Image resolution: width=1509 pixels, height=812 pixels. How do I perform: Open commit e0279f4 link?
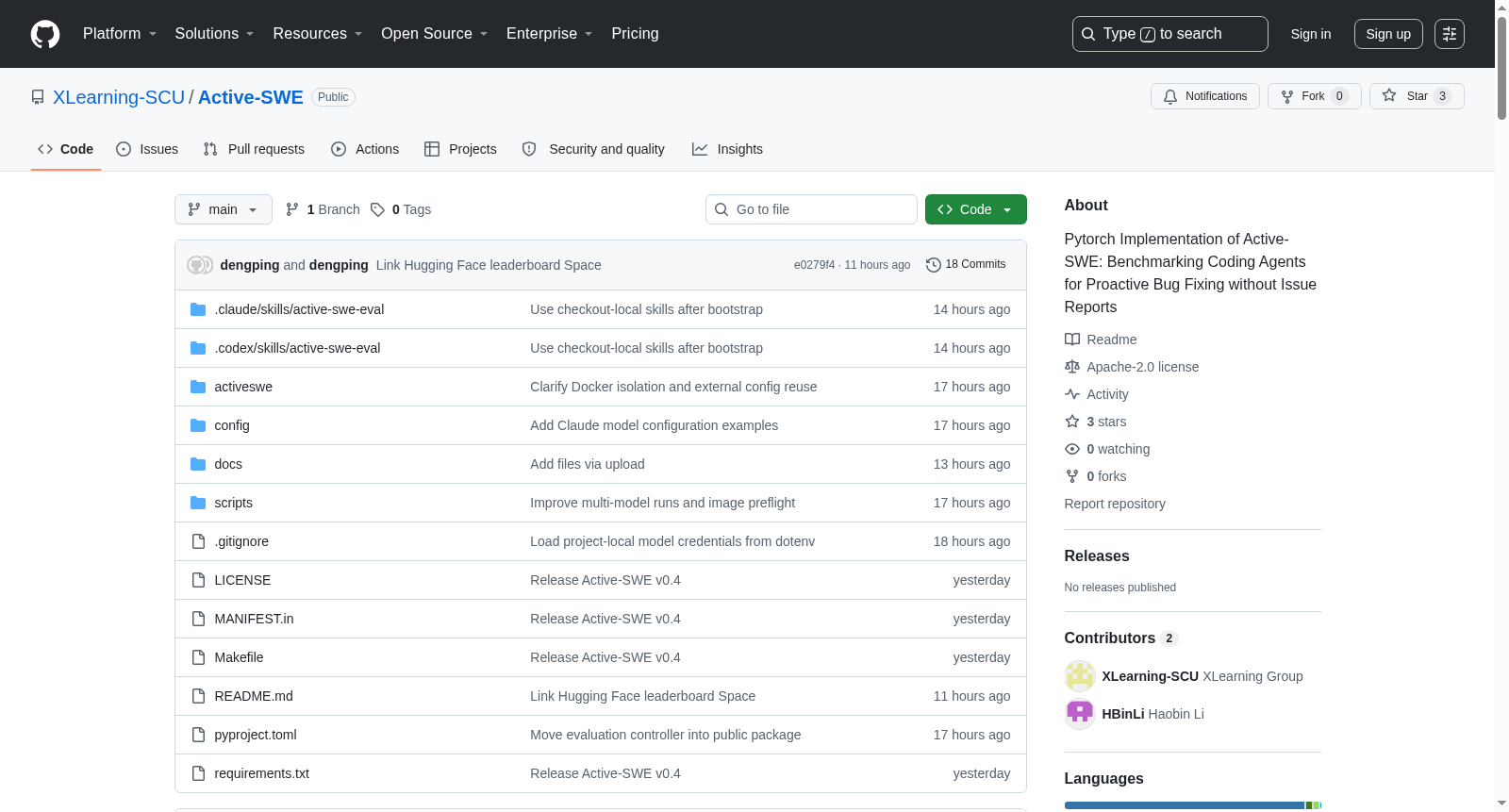815,265
